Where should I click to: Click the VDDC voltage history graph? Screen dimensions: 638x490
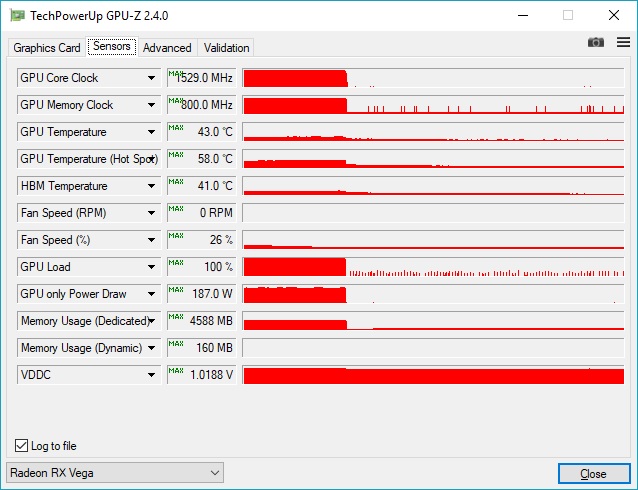click(433, 375)
